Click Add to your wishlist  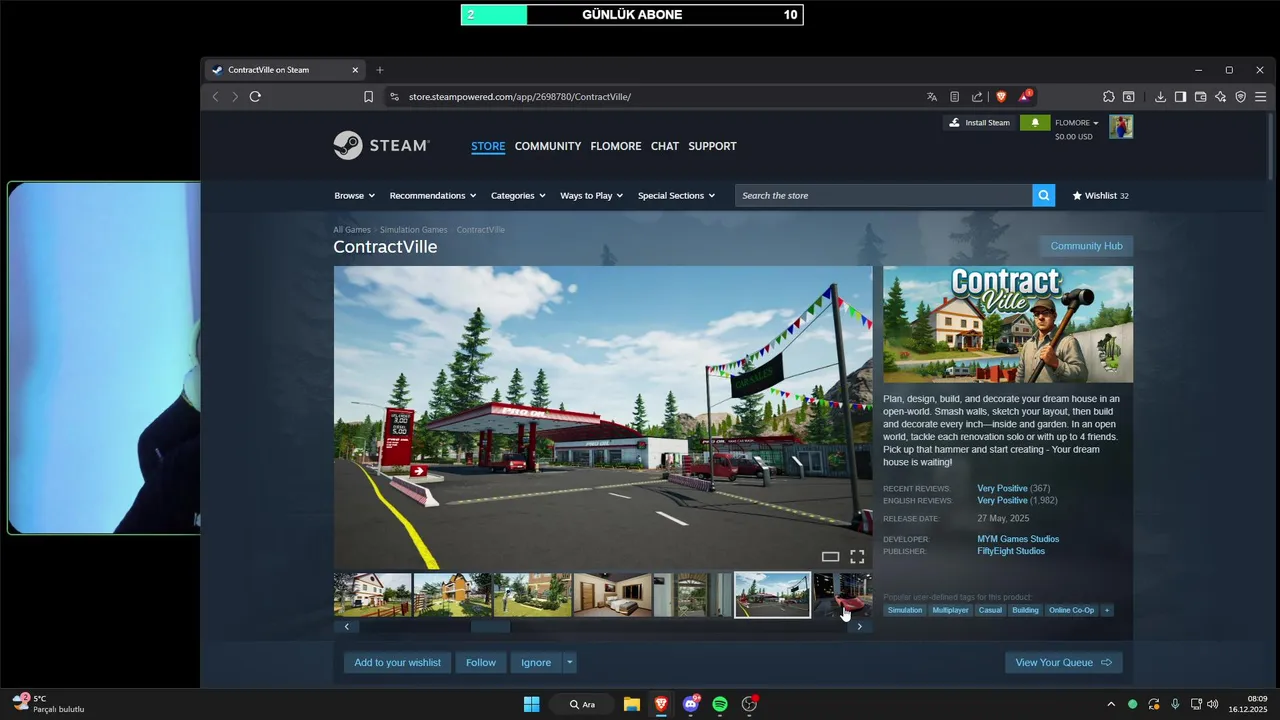397,662
